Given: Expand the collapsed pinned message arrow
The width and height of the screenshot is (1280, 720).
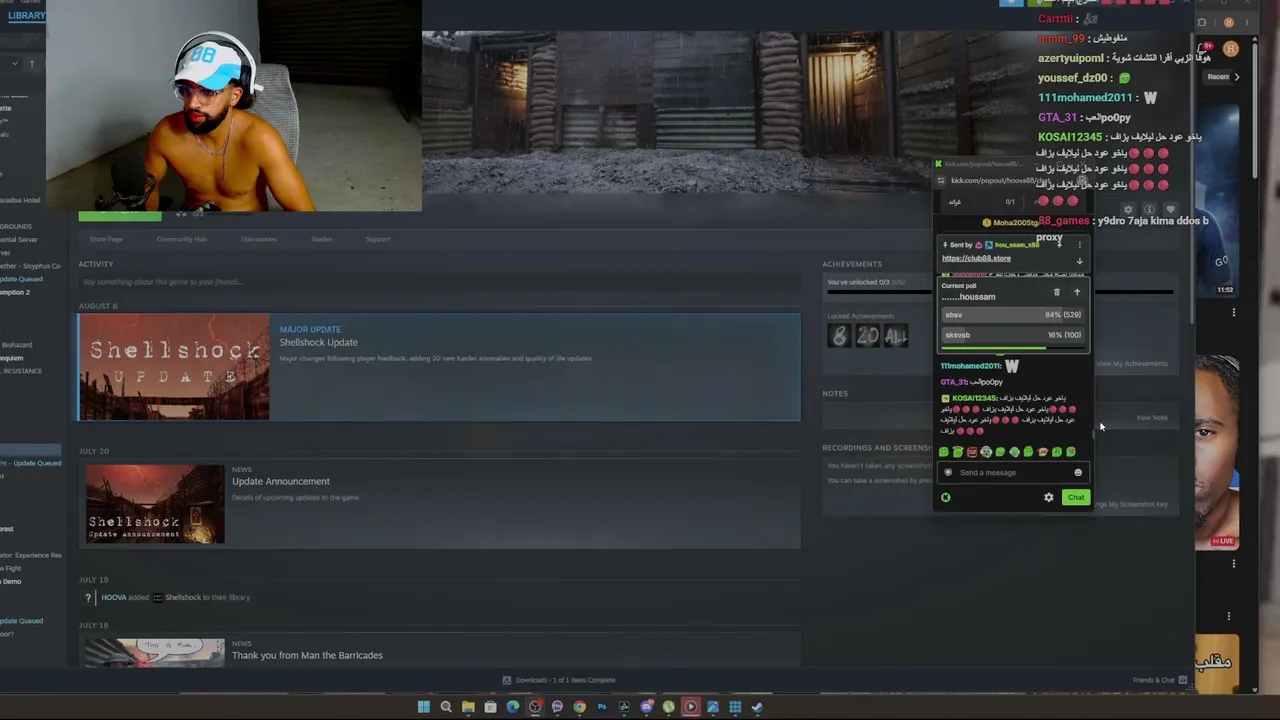Looking at the screenshot, I should [1079, 261].
